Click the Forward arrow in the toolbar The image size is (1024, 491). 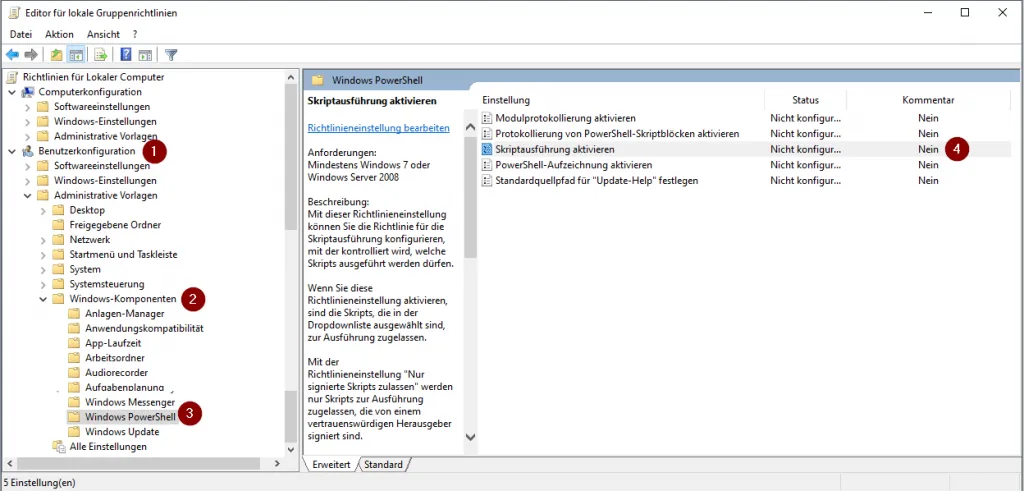coord(31,55)
